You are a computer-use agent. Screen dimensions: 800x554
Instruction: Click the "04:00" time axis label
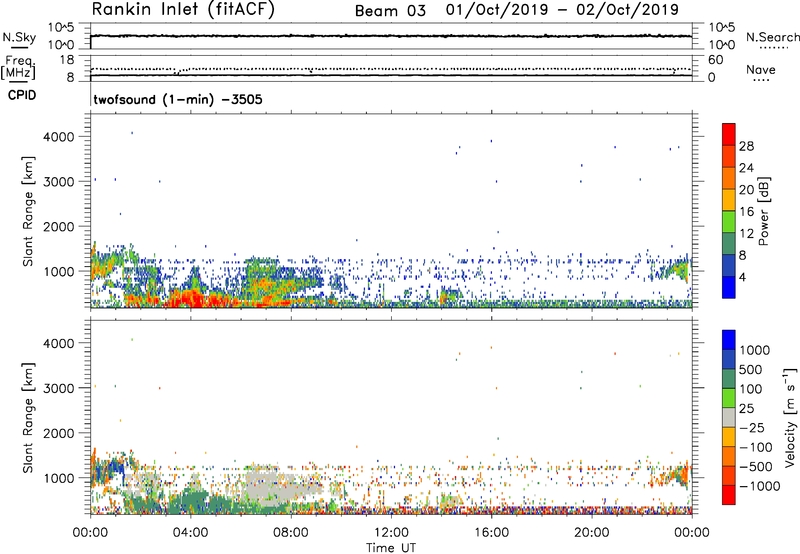[x=190, y=533]
